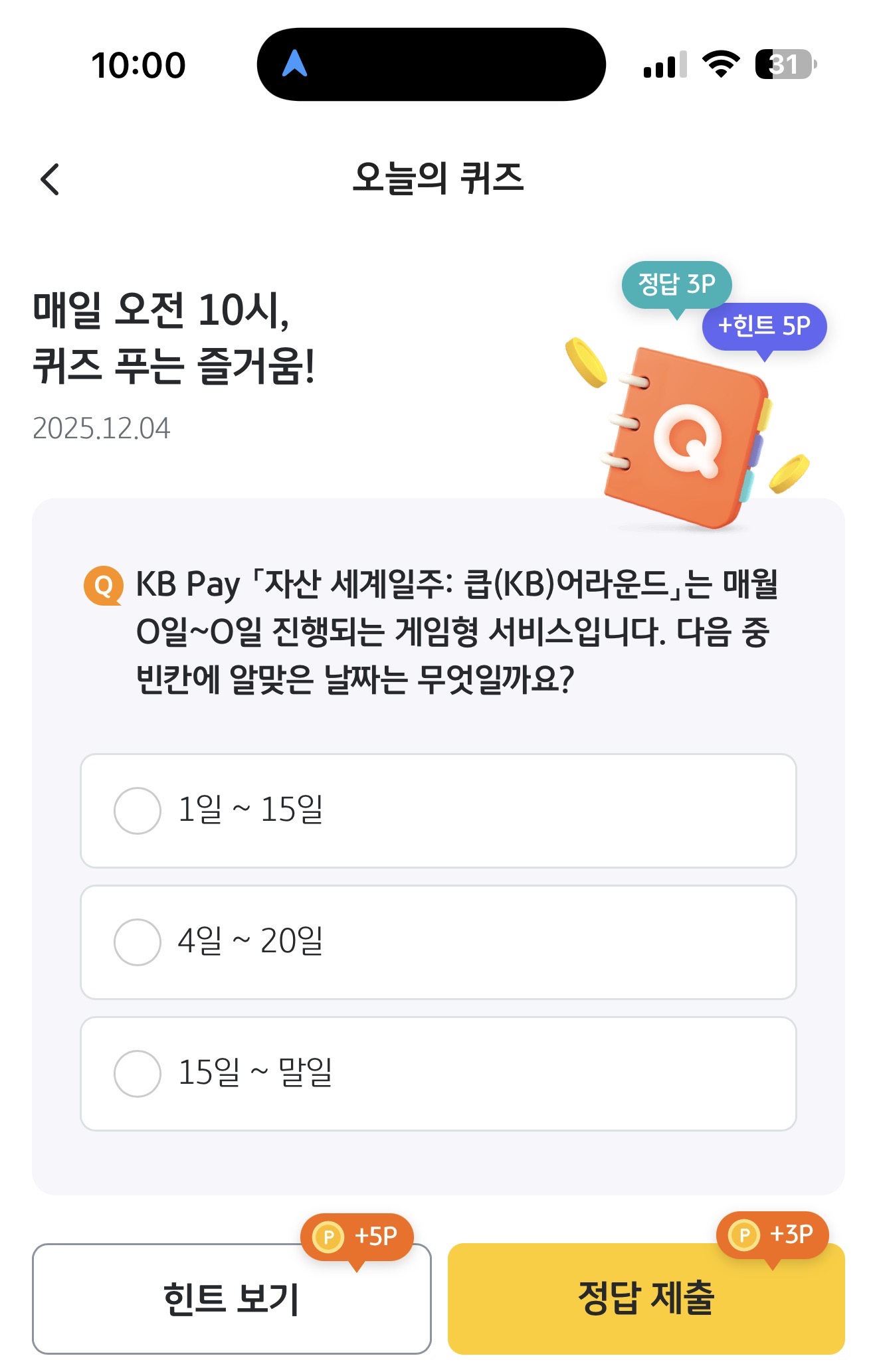Screen dimensions: 877x1372
Task: Tap the quiz date 2025.12.04
Action: (101, 428)
